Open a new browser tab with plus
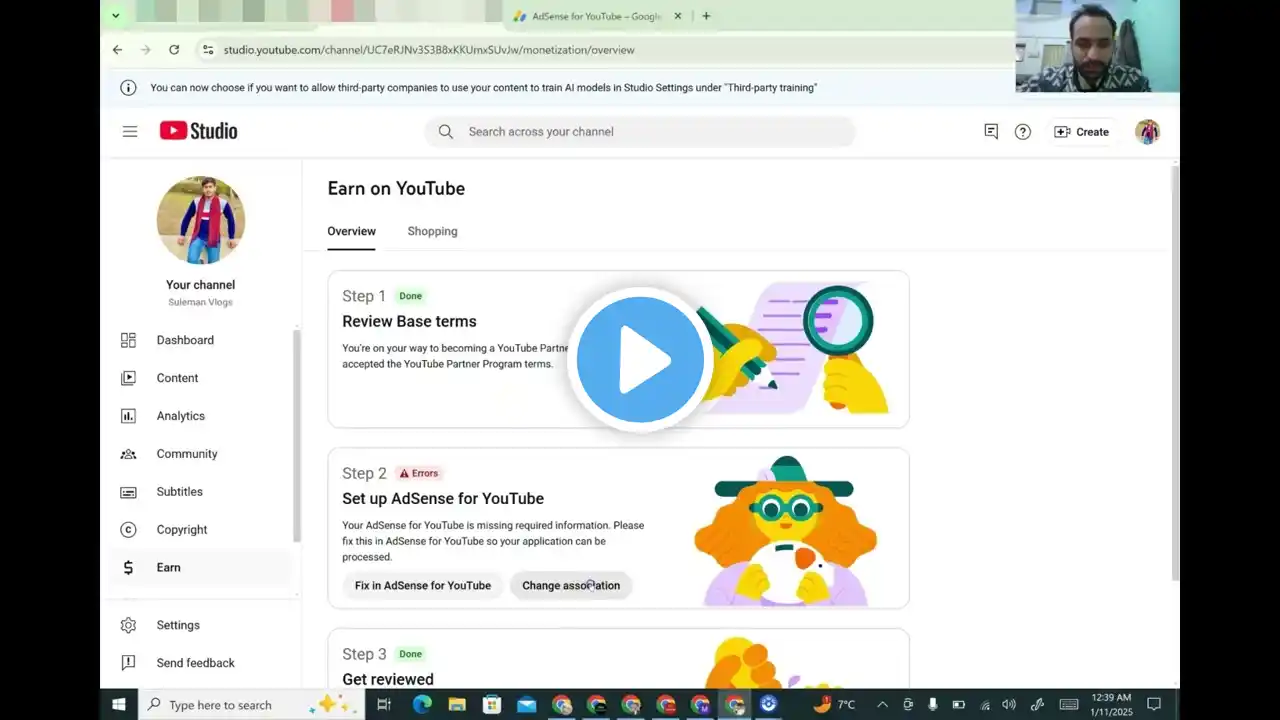This screenshot has height=720, width=1280. click(x=706, y=16)
